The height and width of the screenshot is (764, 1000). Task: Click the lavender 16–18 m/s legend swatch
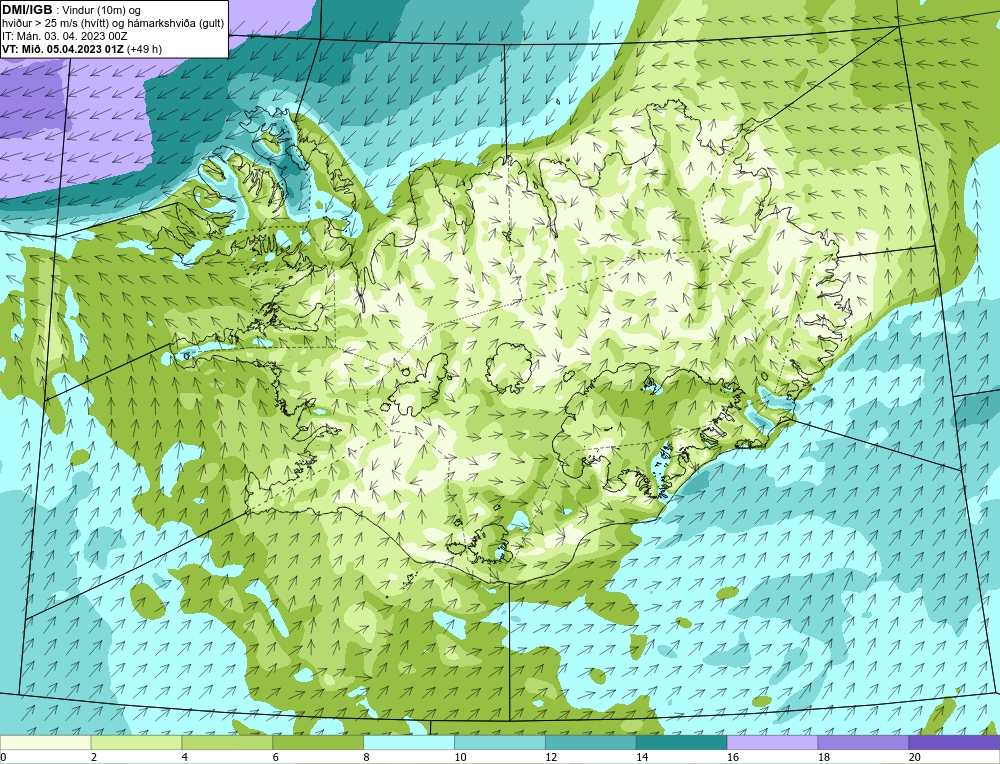[772, 742]
